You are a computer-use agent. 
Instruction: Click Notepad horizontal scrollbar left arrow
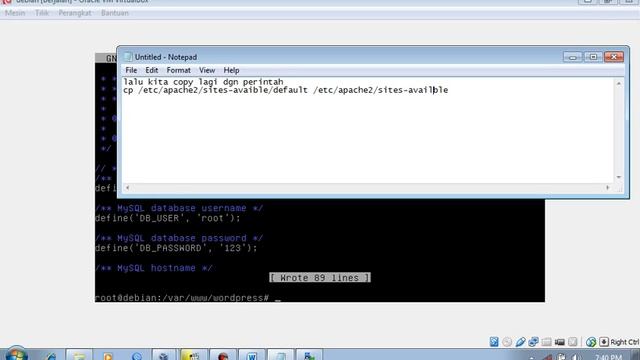pyautogui.click(x=128, y=188)
